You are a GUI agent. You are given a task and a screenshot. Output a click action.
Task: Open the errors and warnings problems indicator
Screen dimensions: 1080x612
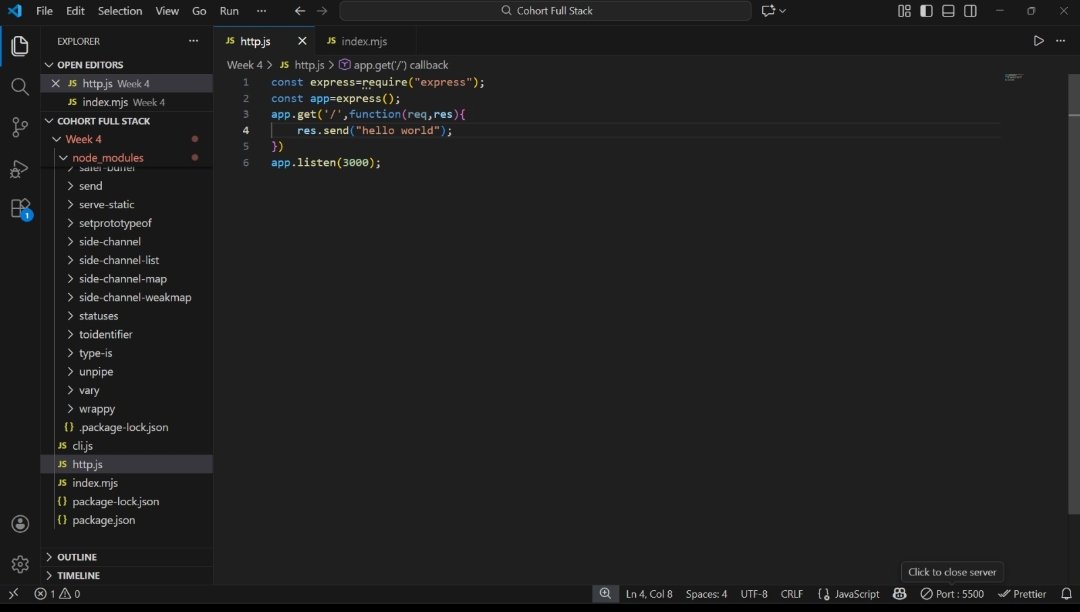pos(57,593)
